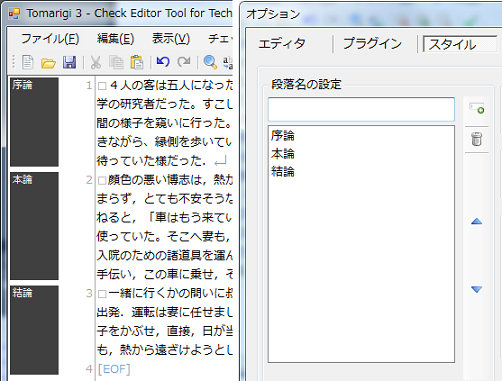Click text line starting 顔色の悪い博志は

pyautogui.click(x=165, y=180)
